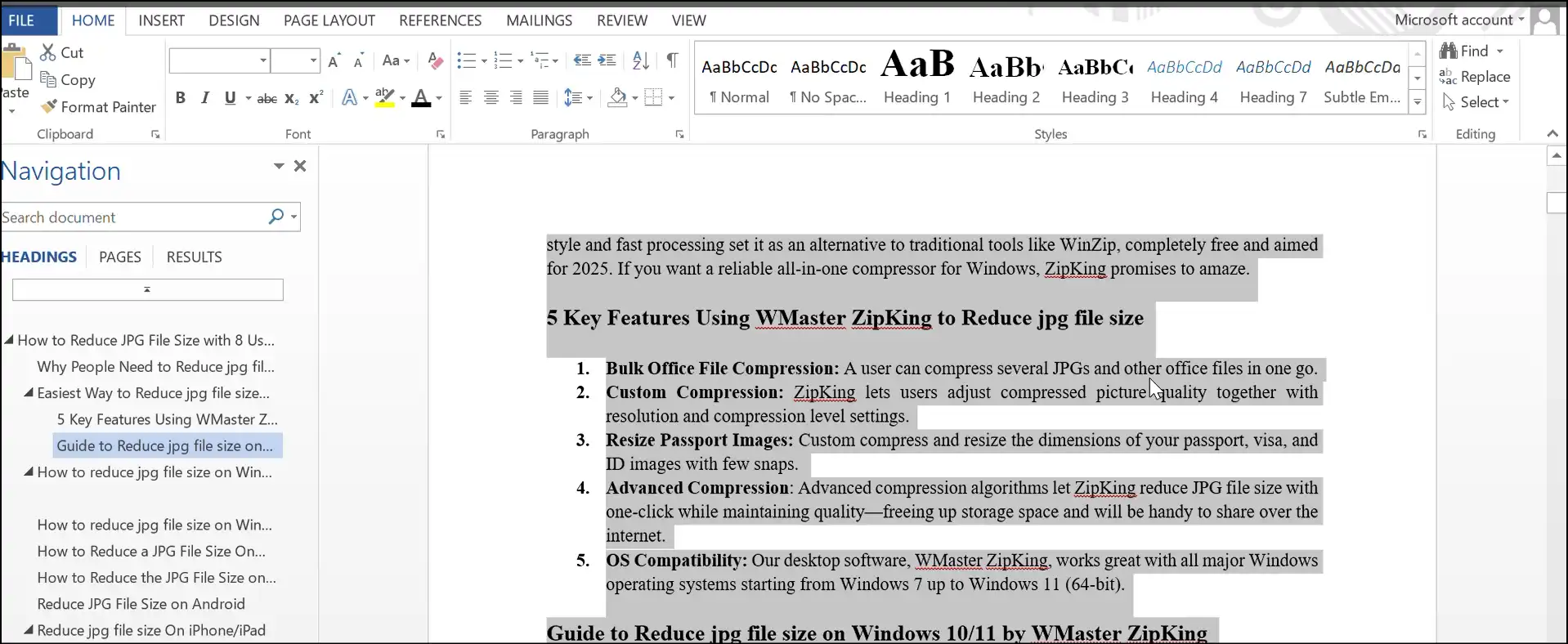The image size is (1568, 644).
Task: Apply superscript formatting
Action: point(316,98)
